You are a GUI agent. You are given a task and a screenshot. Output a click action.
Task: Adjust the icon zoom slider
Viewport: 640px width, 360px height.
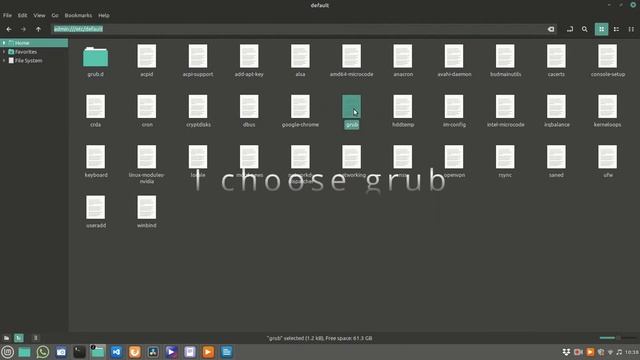pos(618,338)
